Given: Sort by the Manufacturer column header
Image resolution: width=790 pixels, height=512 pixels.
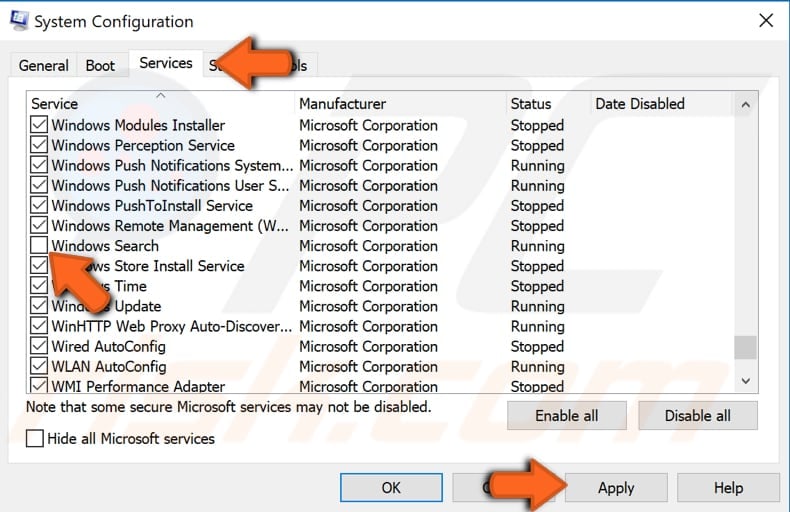Looking at the screenshot, I should pyautogui.click(x=400, y=103).
